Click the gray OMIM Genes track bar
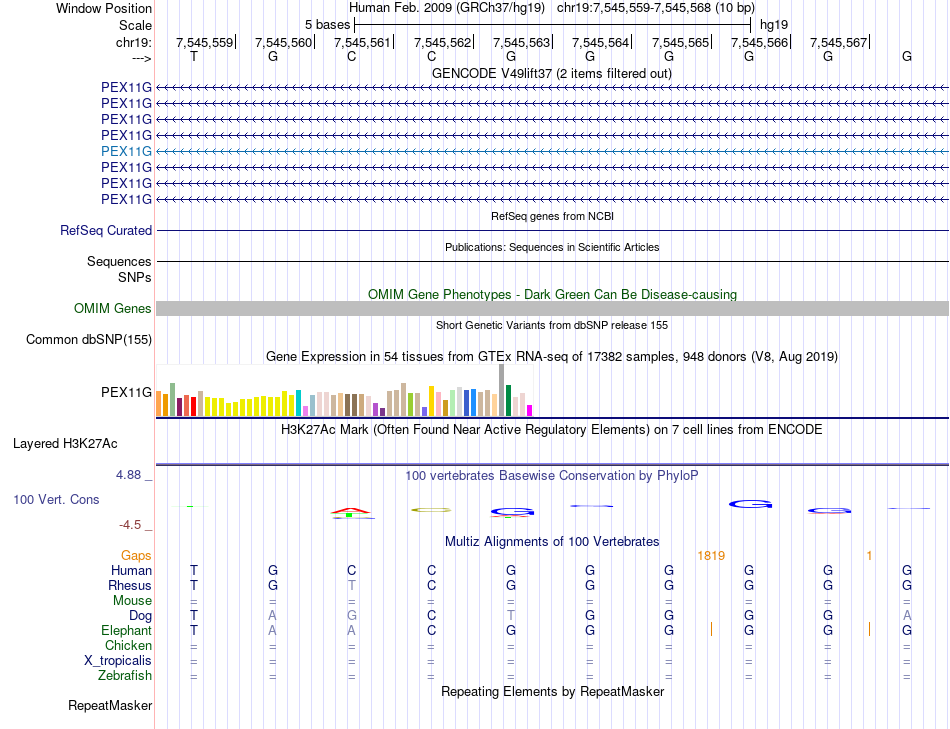 coord(551,309)
